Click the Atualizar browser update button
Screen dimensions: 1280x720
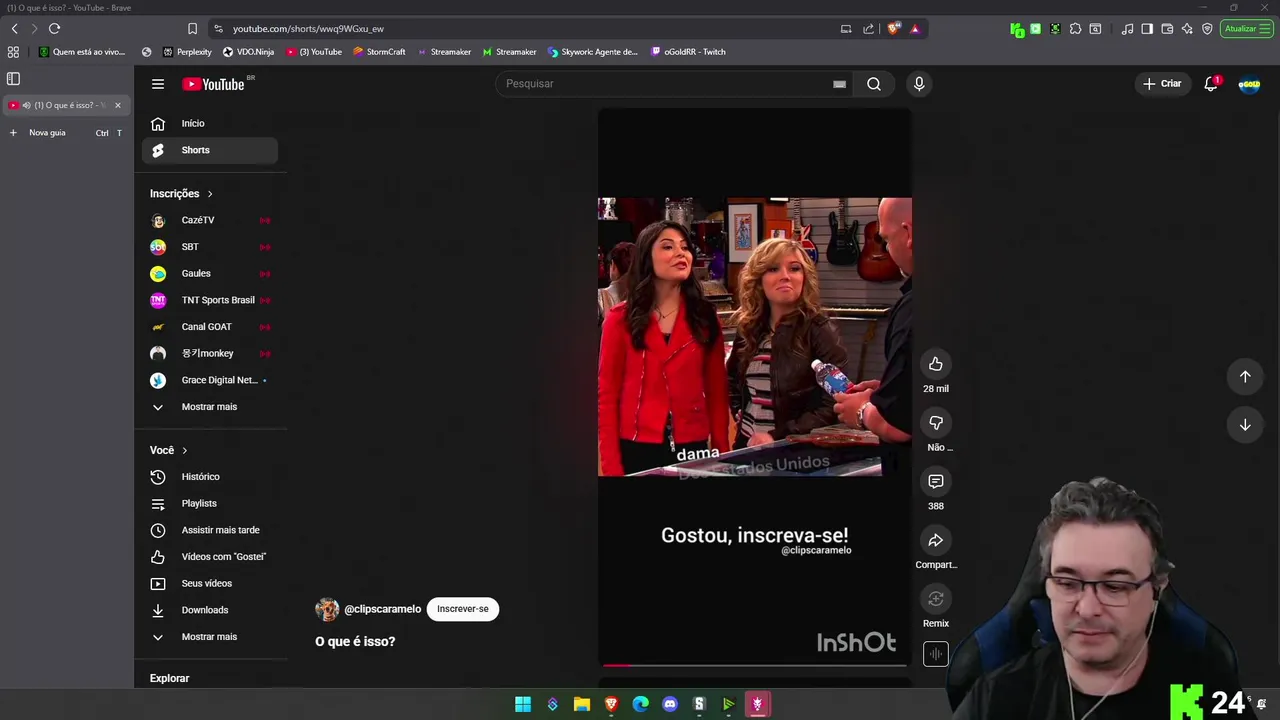pos(1246,29)
